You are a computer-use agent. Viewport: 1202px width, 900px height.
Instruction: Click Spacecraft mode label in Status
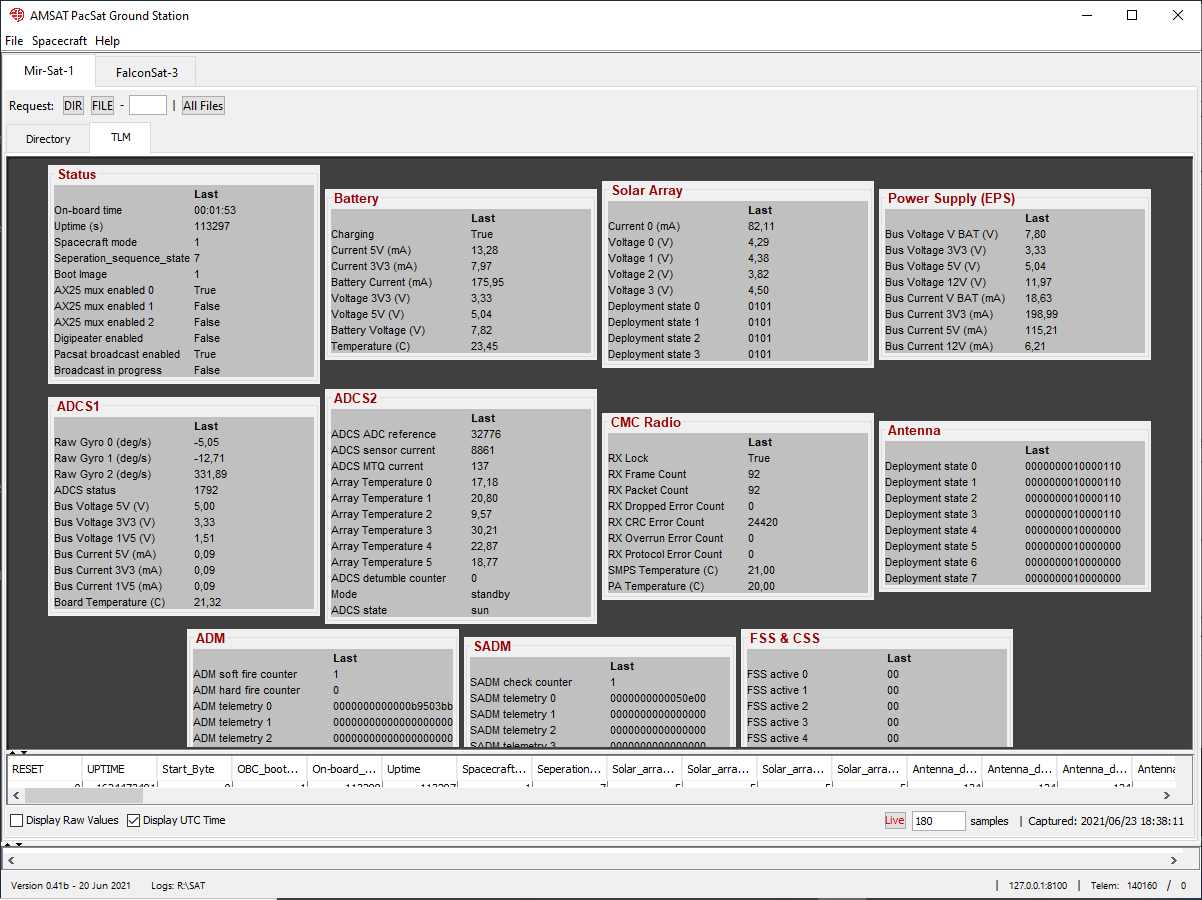point(96,242)
